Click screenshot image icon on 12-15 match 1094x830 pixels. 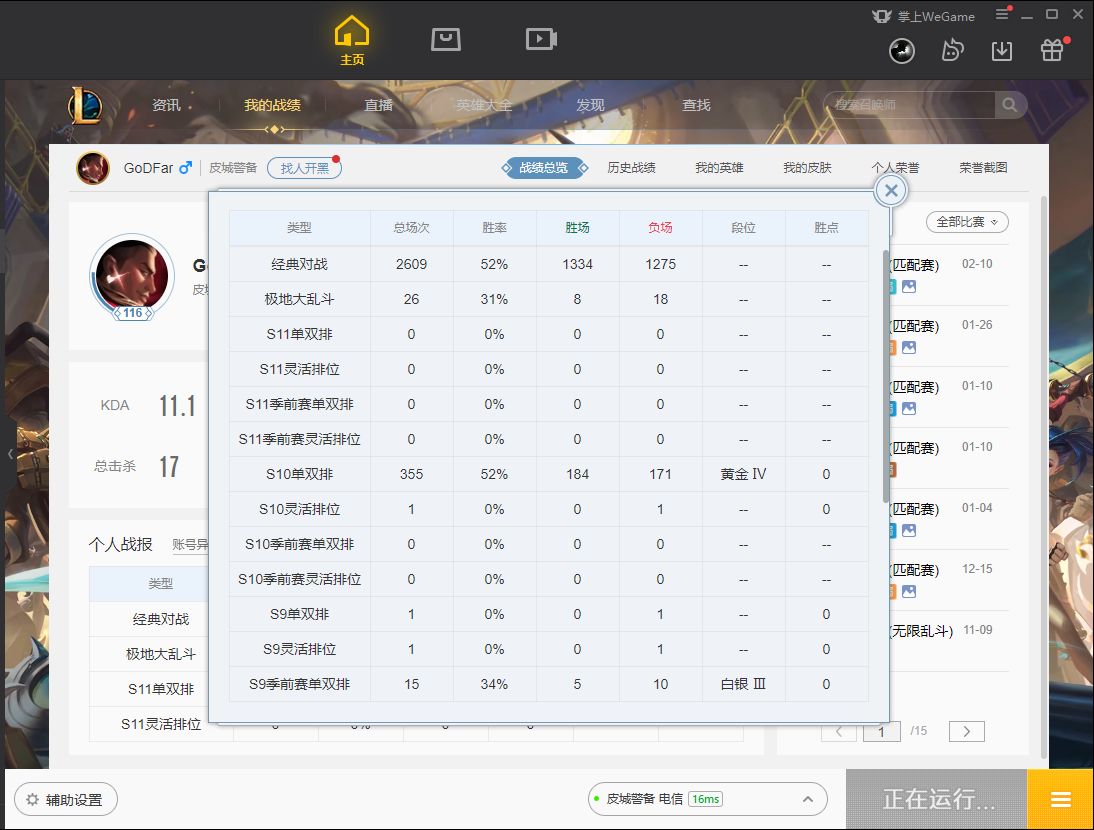(x=908, y=591)
